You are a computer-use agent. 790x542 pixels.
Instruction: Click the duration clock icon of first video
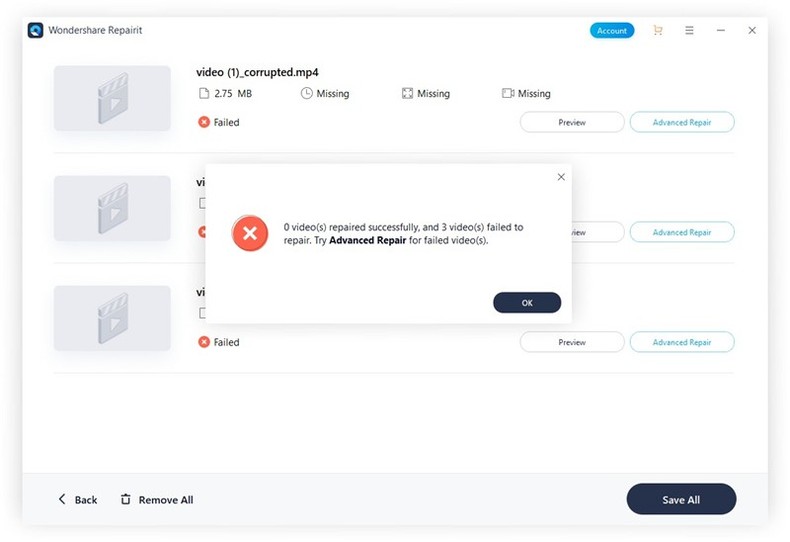coord(306,93)
